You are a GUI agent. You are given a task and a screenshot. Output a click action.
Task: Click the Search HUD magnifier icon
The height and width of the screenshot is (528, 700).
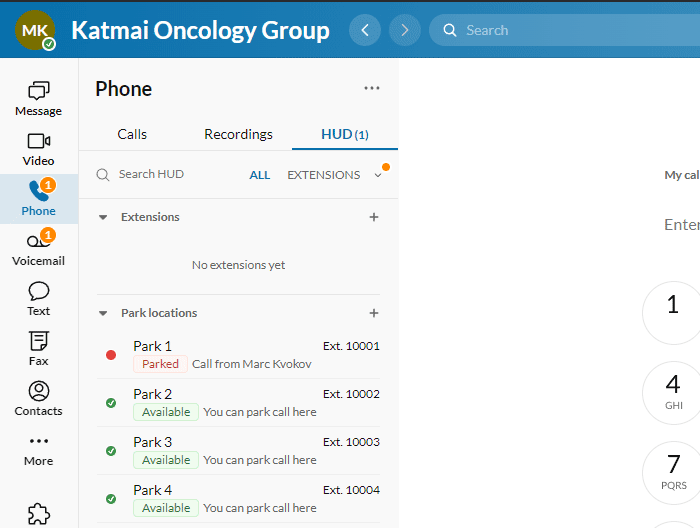(x=103, y=175)
